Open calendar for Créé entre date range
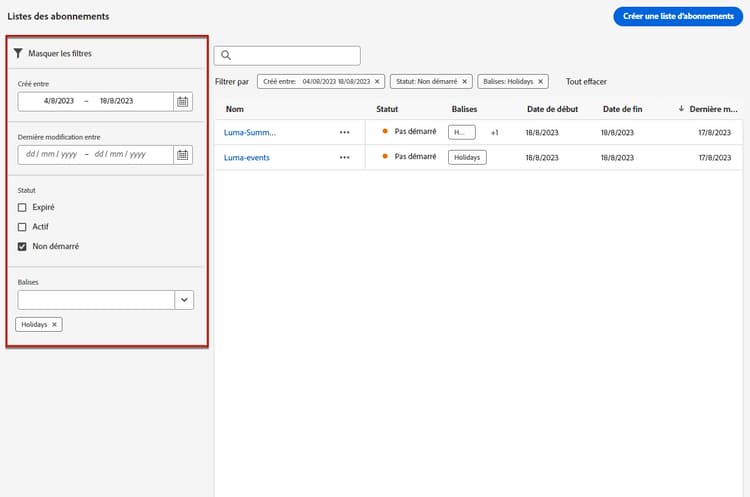 click(x=183, y=101)
